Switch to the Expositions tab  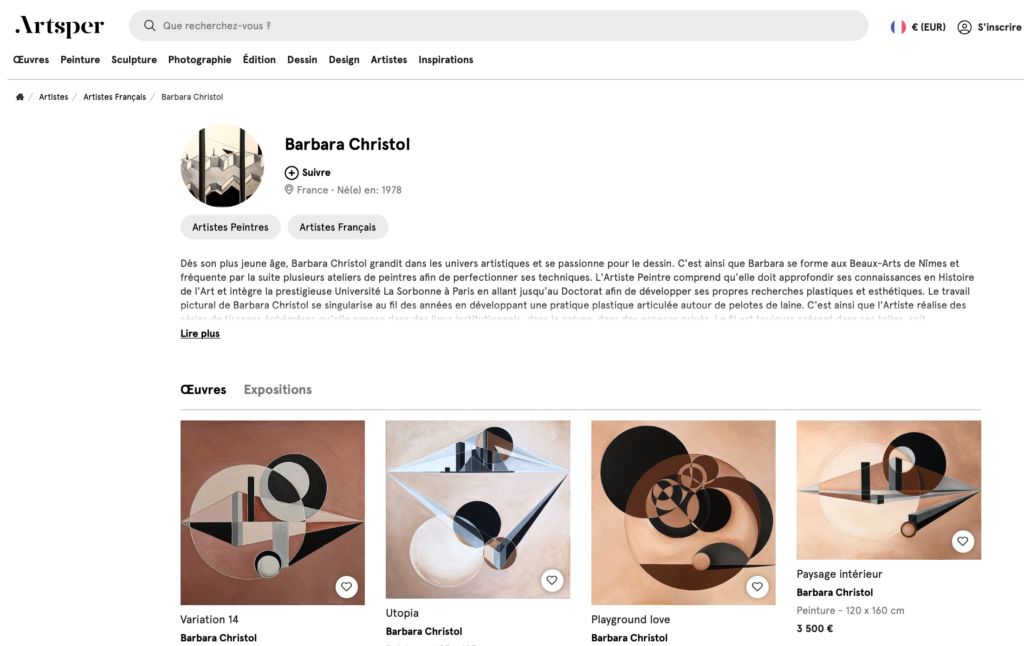click(278, 389)
